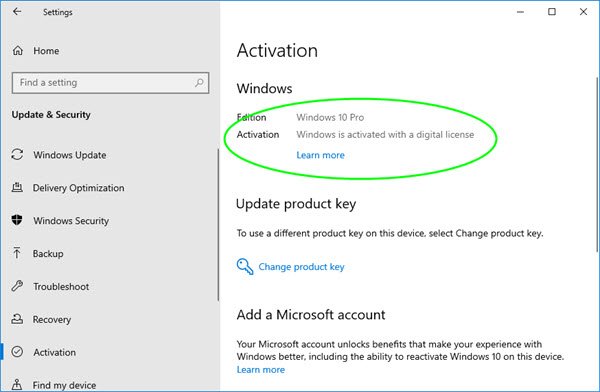Viewport: 600px width, 392px height.
Task: Select Delivery Optimization in sidebar
Action: [78, 188]
